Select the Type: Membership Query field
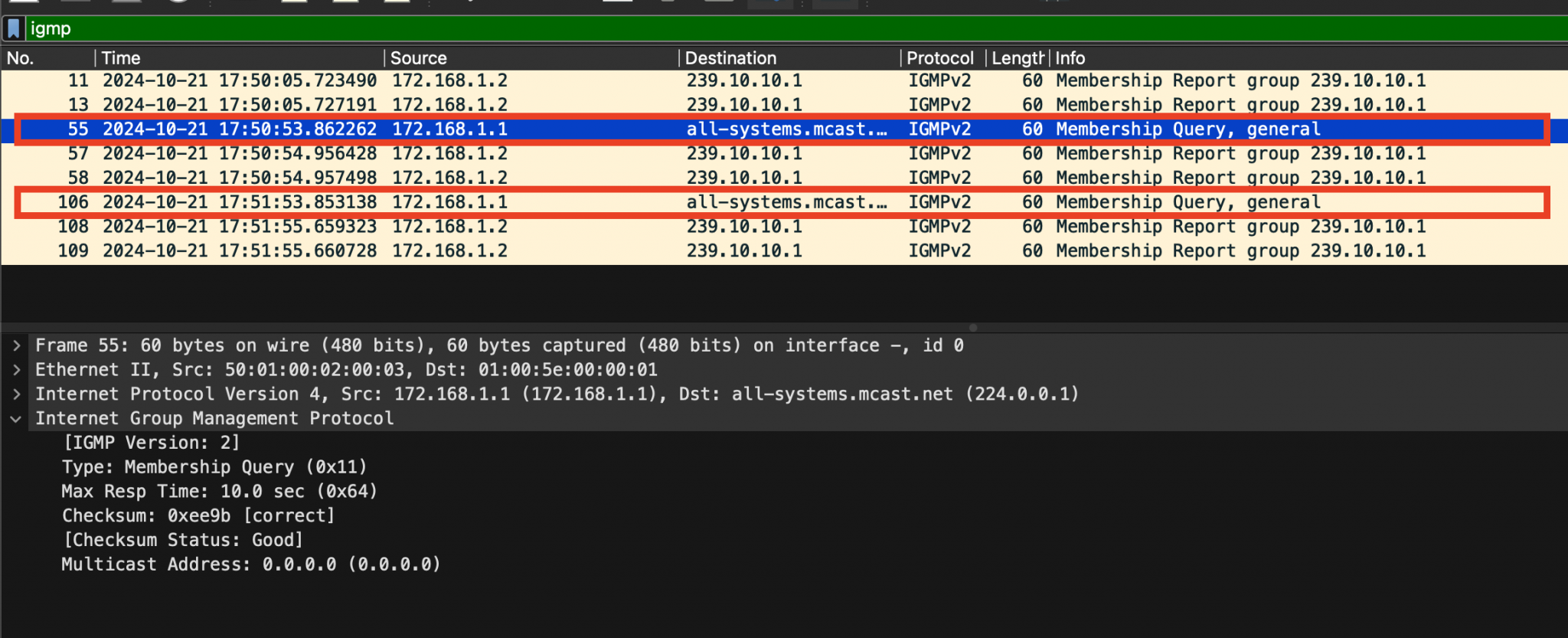This screenshot has width=1568, height=638. (x=214, y=467)
